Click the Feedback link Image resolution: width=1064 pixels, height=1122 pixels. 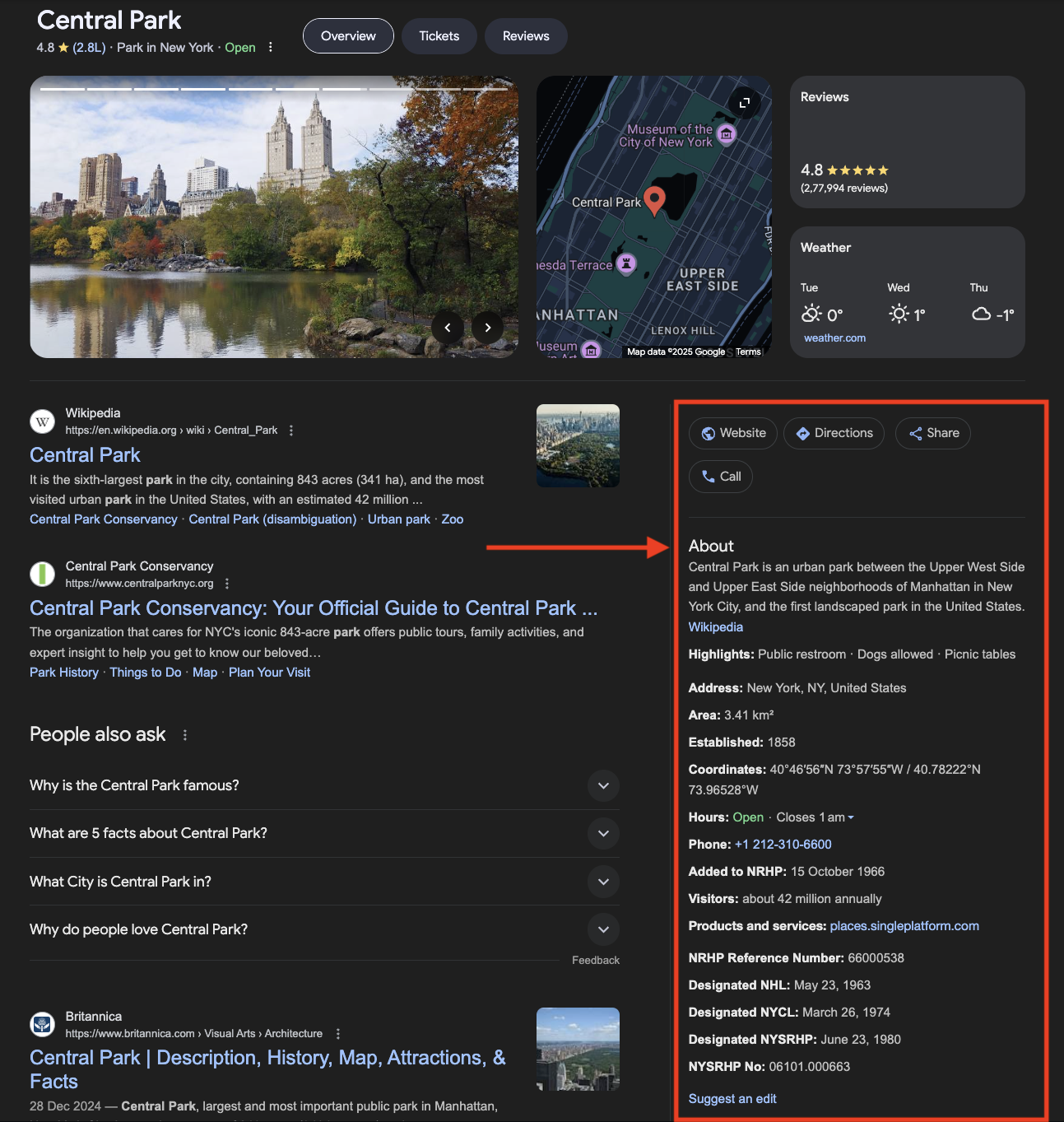point(596,961)
